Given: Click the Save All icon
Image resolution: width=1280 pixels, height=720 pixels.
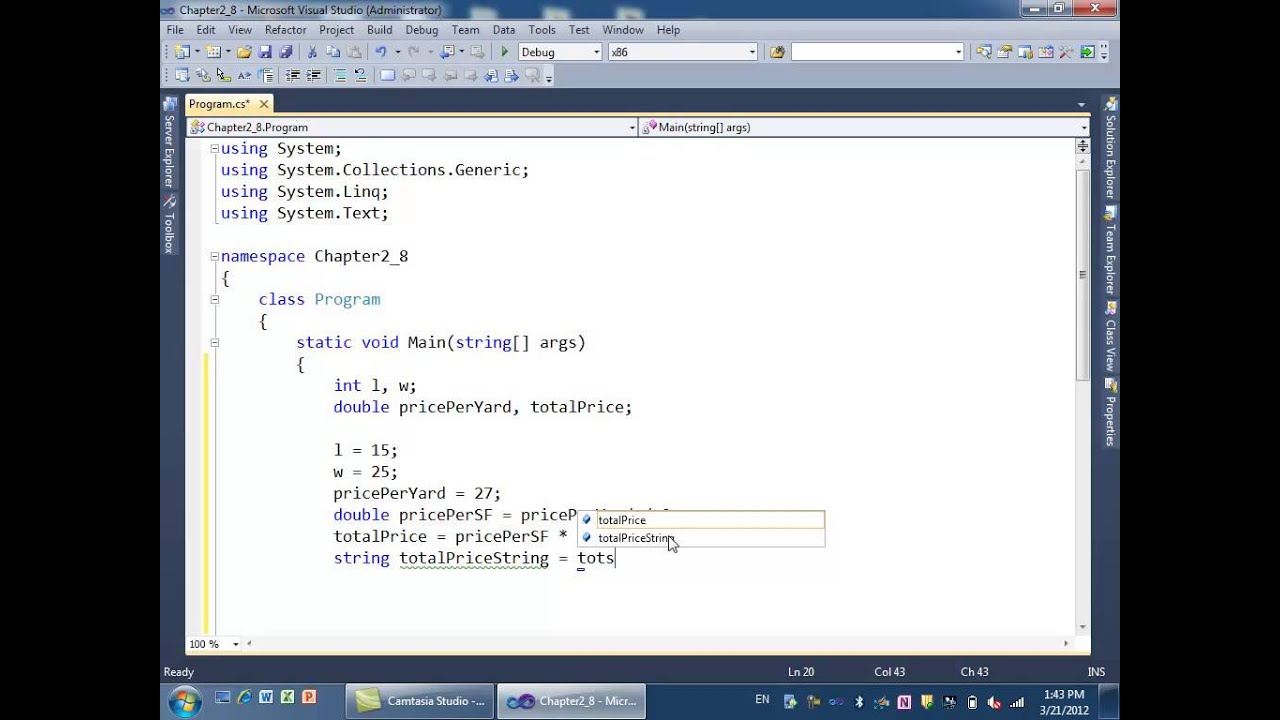Looking at the screenshot, I should [x=286, y=52].
